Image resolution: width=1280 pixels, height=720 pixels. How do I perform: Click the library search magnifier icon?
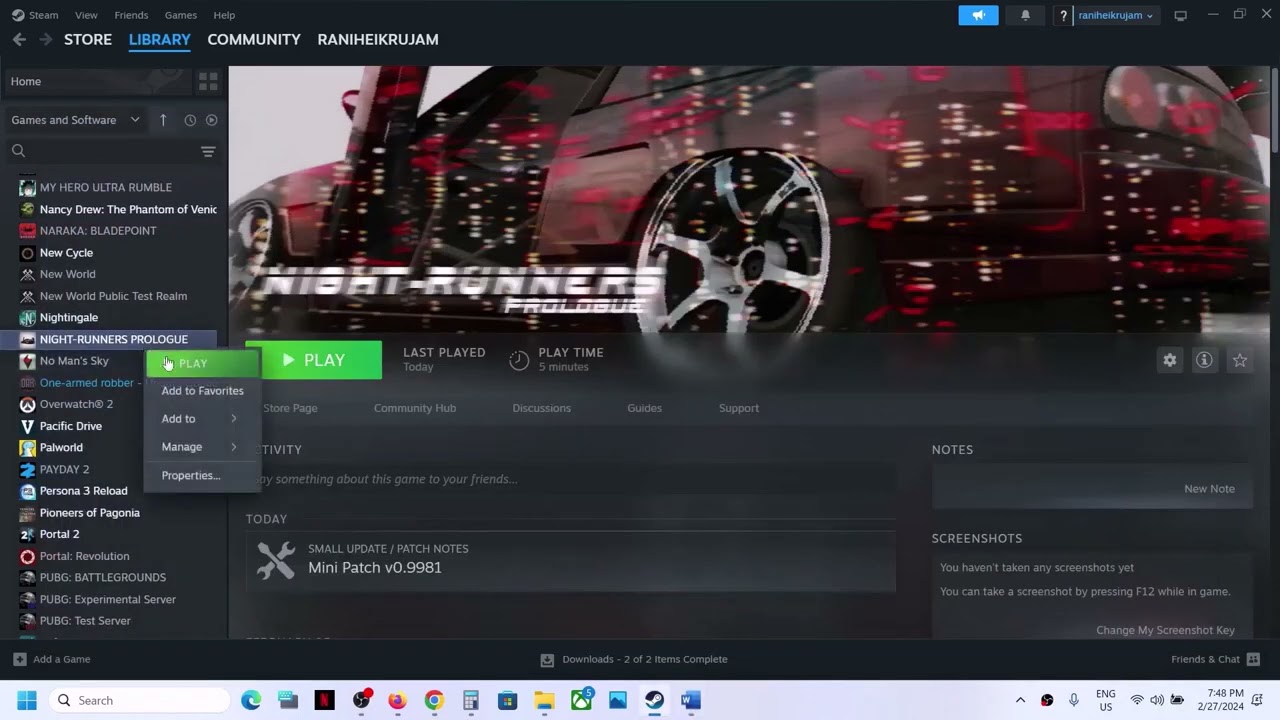pos(18,151)
